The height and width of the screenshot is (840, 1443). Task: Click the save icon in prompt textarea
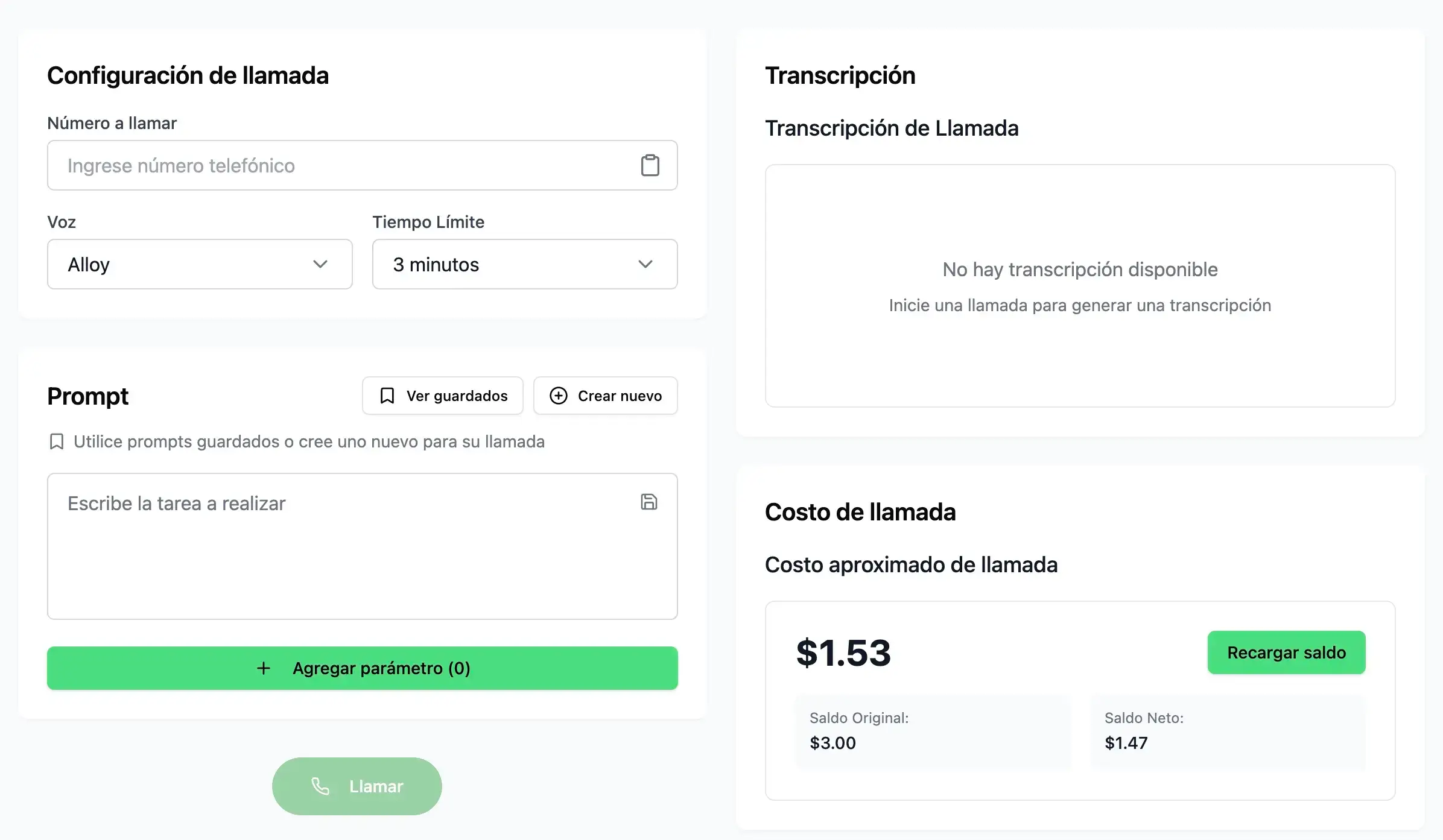tap(649, 502)
